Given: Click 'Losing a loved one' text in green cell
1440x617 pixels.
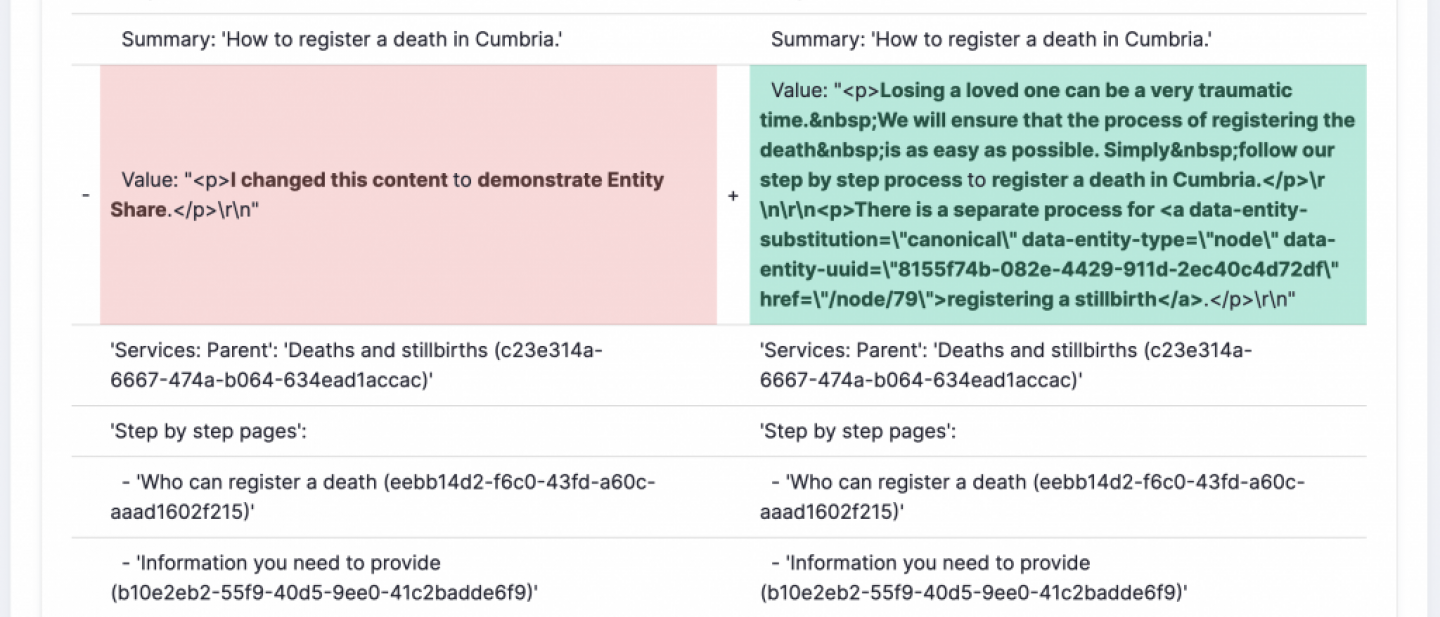Looking at the screenshot, I should pos(960,90).
